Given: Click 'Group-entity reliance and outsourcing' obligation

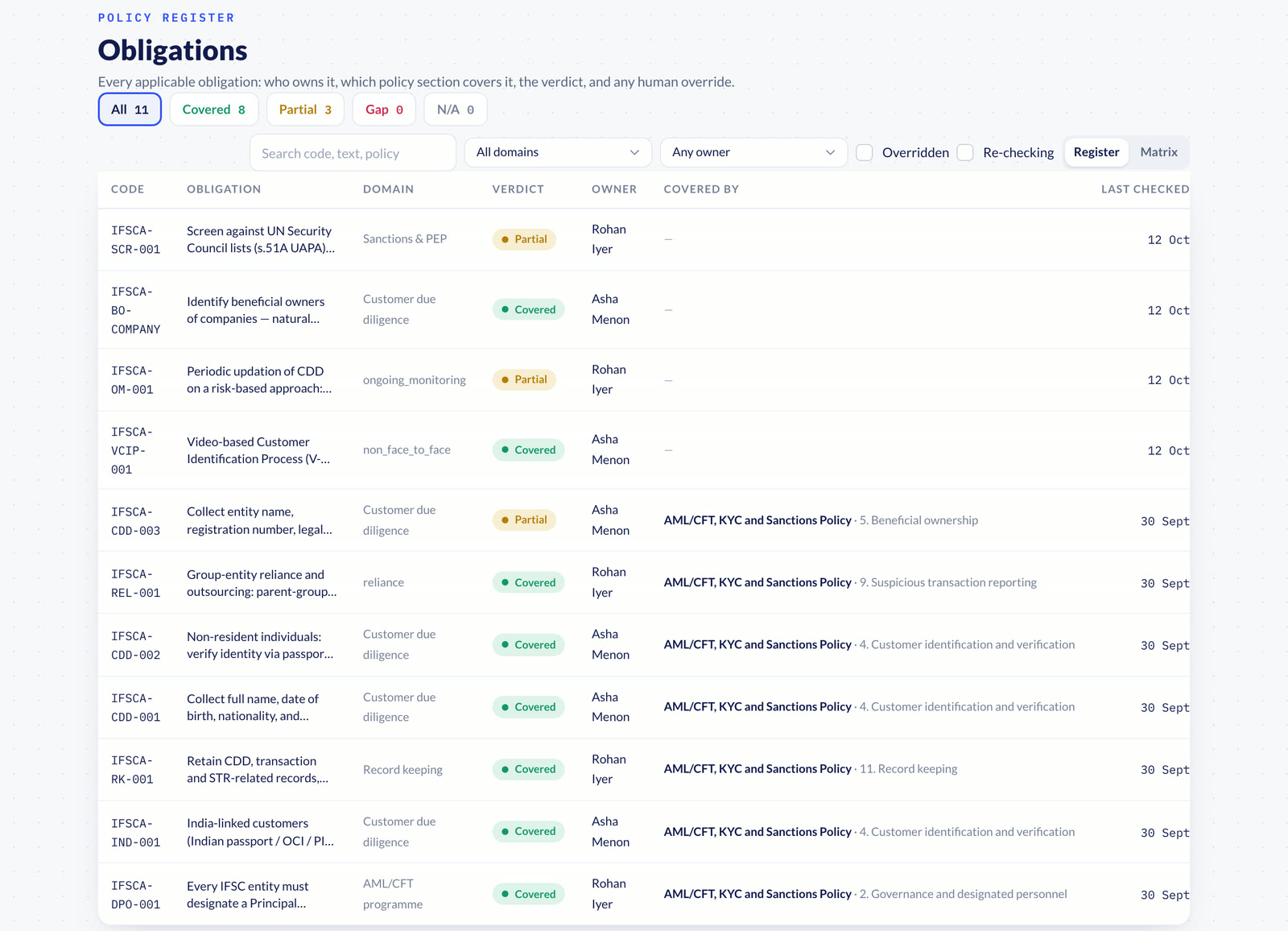Looking at the screenshot, I should [262, 583].
